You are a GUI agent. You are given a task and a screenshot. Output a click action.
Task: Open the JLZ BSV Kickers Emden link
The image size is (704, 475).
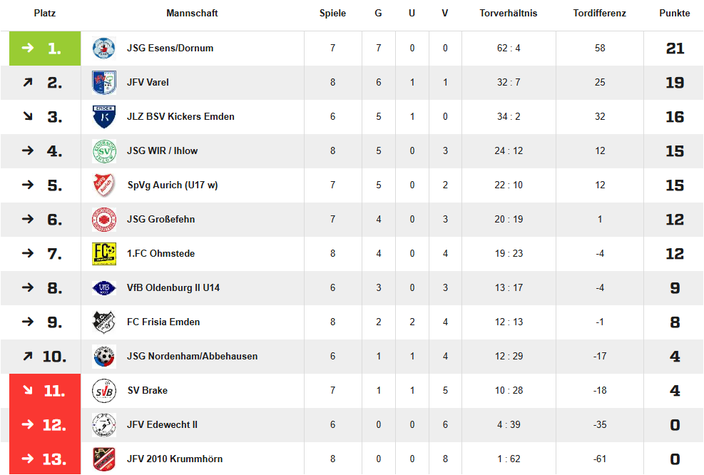pyautogui.click(x=180, y=117)
